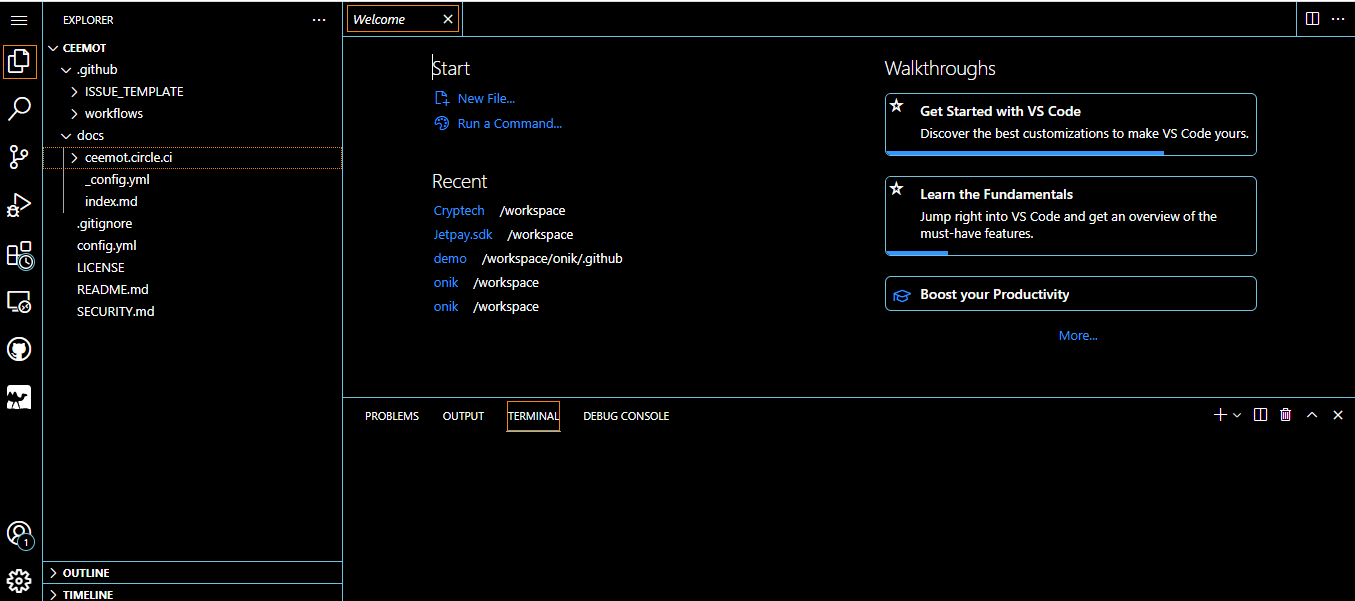Click the EXPLORER panel title
Screen dimensions: 1355x601
point(88,20)
